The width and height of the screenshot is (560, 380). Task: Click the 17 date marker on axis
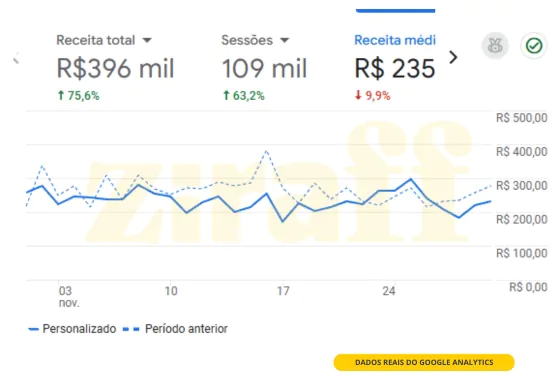[x=283, y=291]
